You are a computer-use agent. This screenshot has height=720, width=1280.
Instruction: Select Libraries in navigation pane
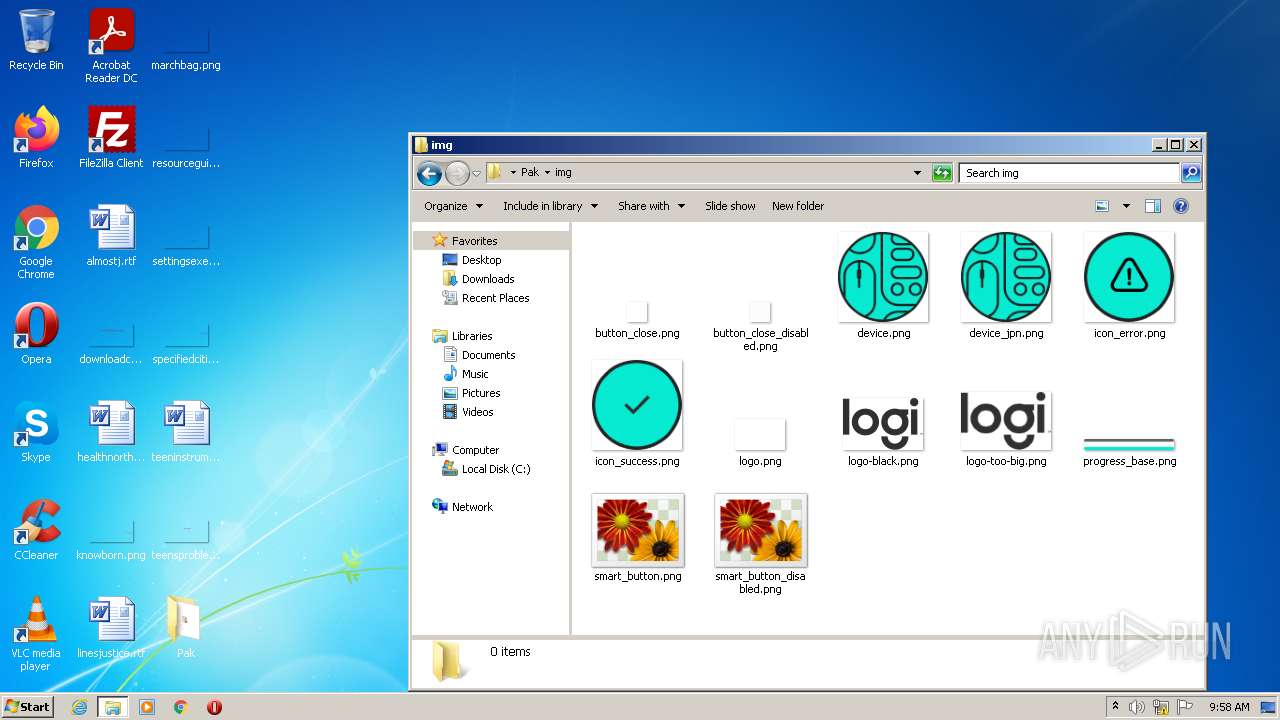[472, 336]
